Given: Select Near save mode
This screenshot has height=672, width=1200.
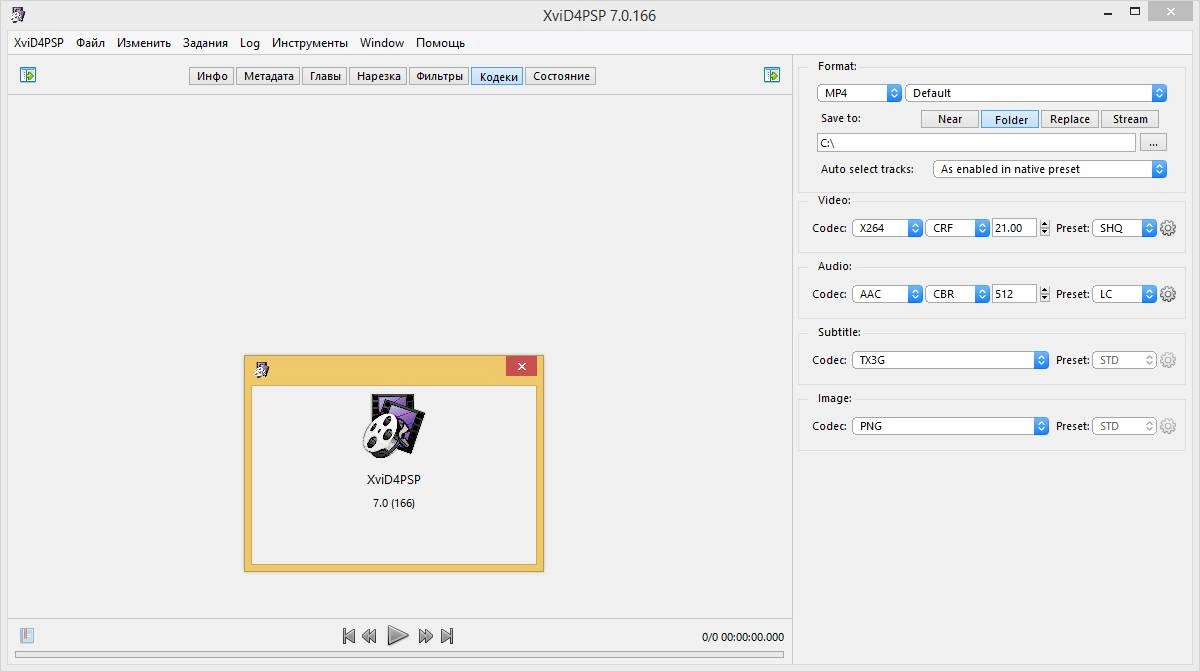Looking at the screenshot, I should [950, 119].
